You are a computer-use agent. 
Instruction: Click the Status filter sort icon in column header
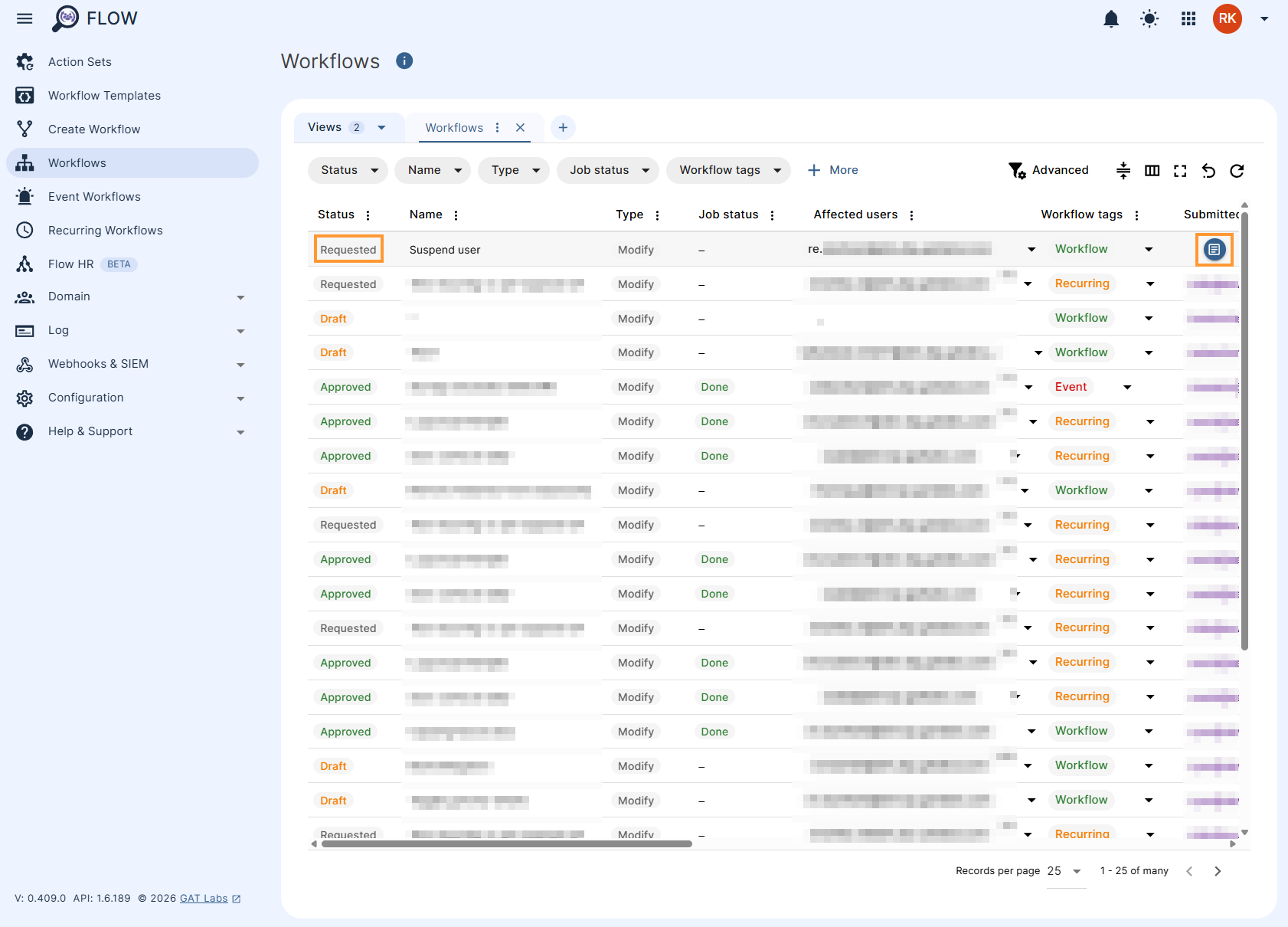[x=368, y=215]
